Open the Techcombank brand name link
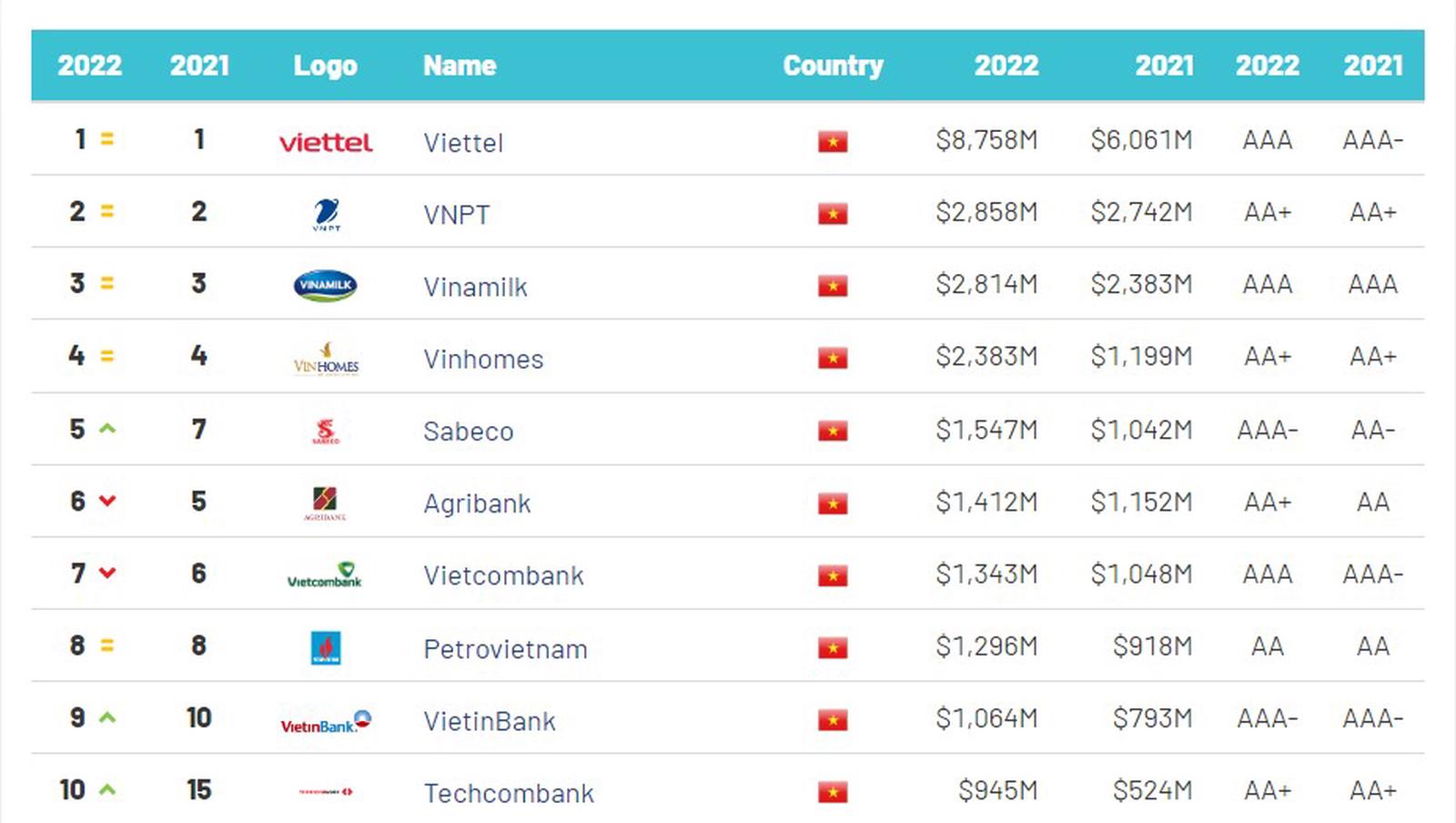1456x823 pixels. (x=509, y=793)
